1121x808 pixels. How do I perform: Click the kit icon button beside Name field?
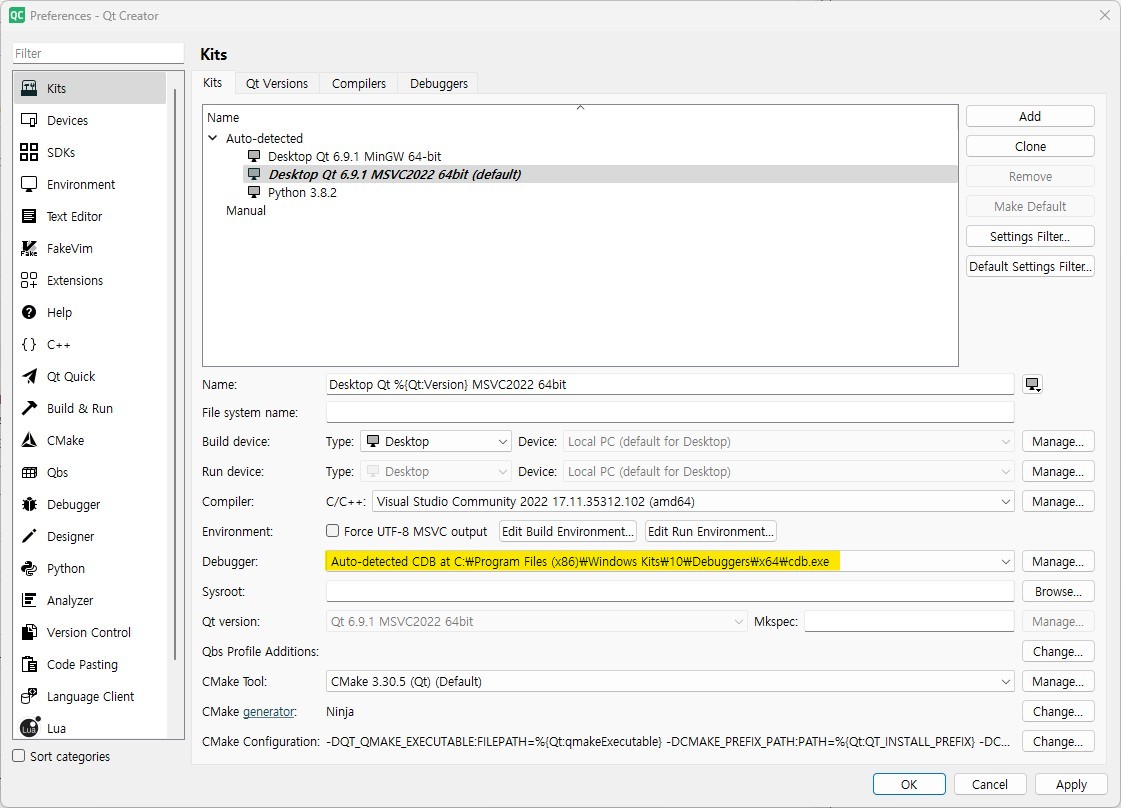[1032, 385]
